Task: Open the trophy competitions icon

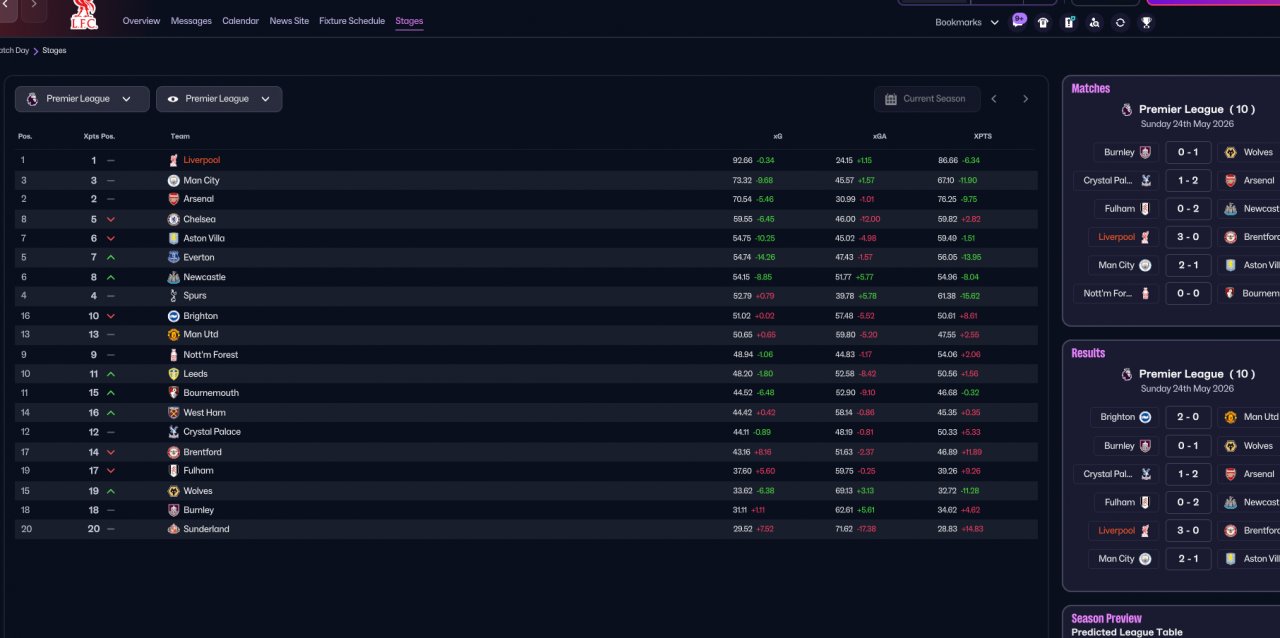Action: [1146, 22]
